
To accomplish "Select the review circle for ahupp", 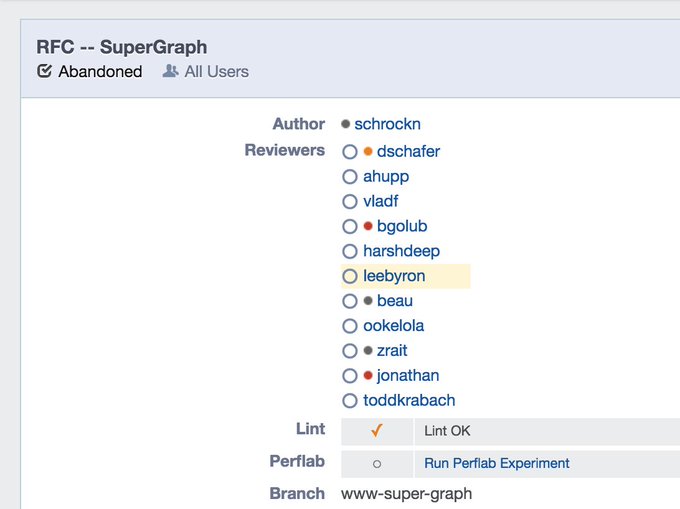I will [x=350, y=176].
